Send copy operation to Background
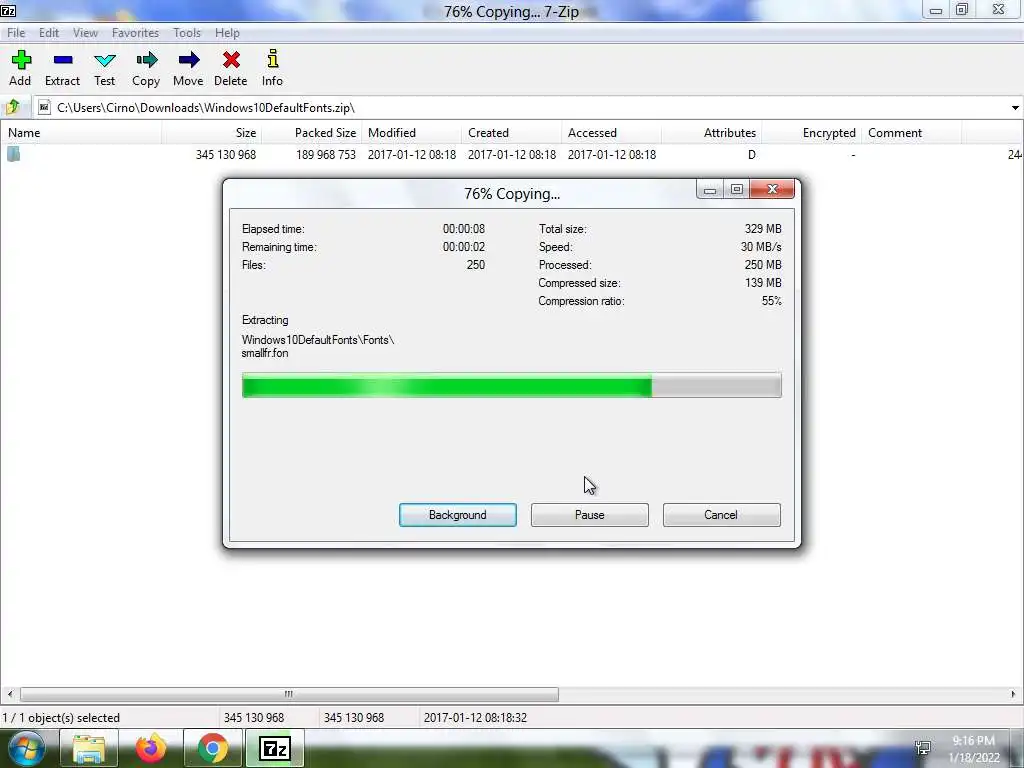The width and height of the screenshot is (1024, 768). (x=458, y=515)
